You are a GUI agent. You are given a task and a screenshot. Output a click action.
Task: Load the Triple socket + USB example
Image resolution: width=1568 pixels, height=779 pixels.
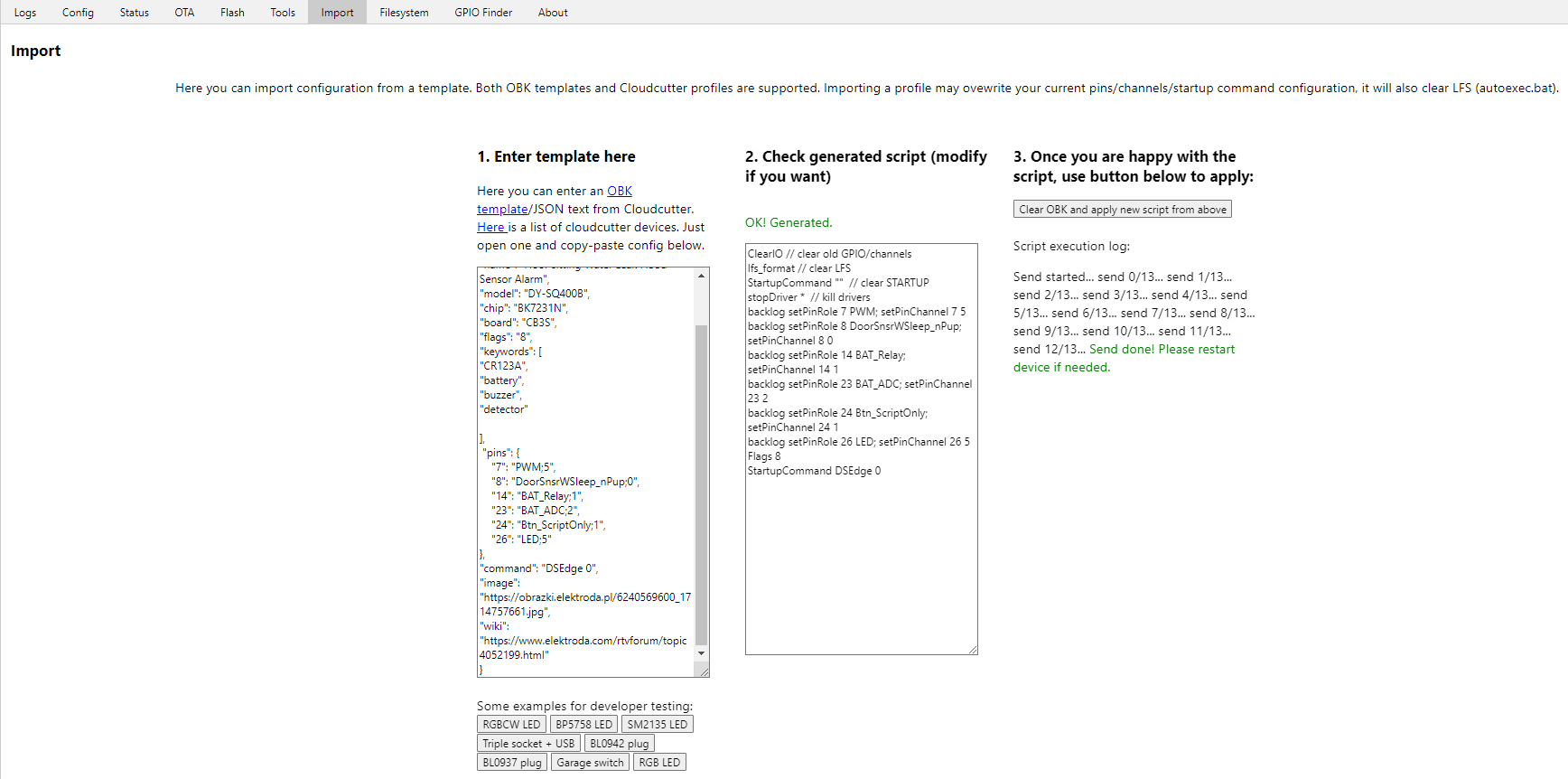(528, 744)
